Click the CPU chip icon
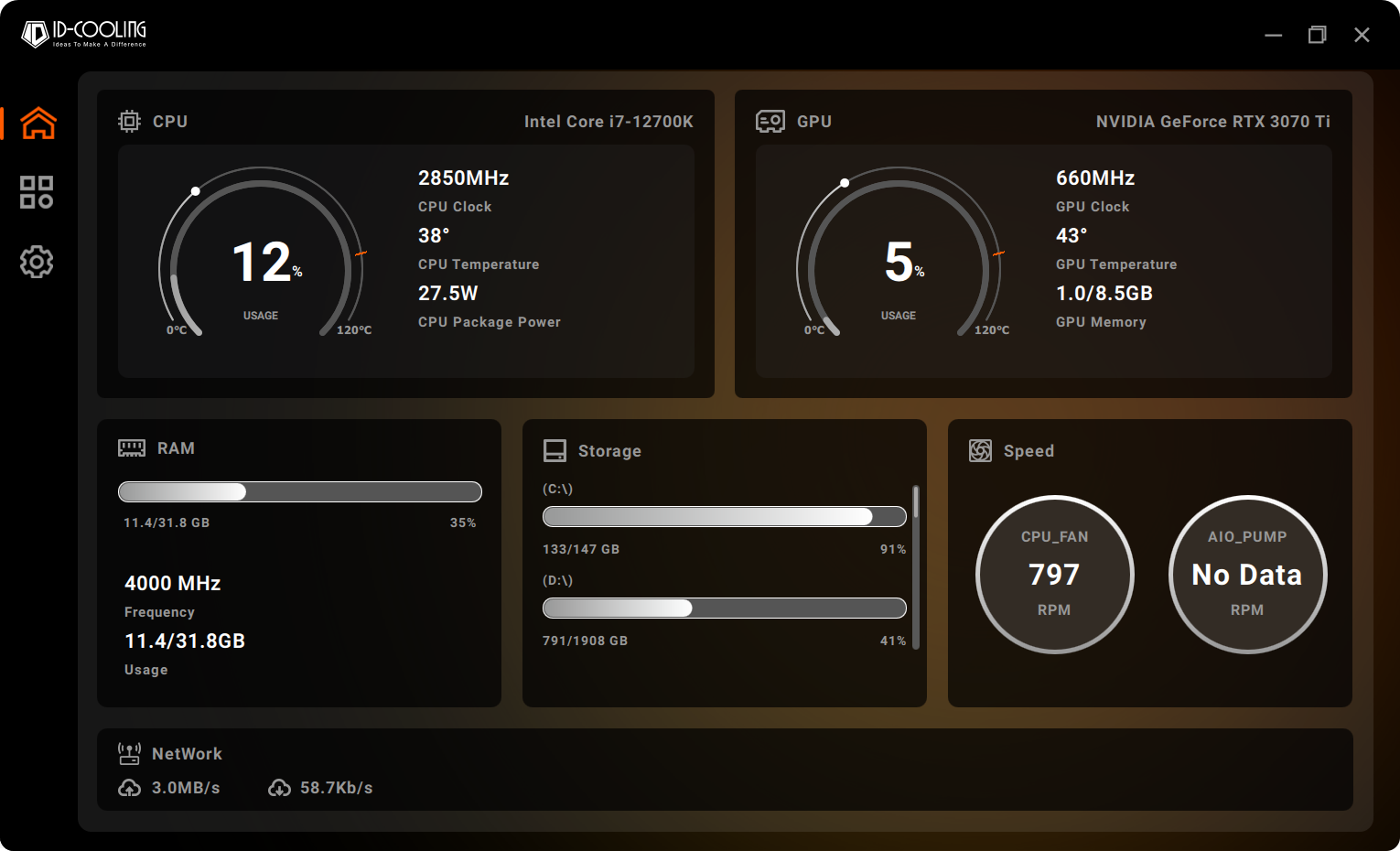The width and height of the screenshot is (1400, 851). pyautogui.click(x=129, y=122)
